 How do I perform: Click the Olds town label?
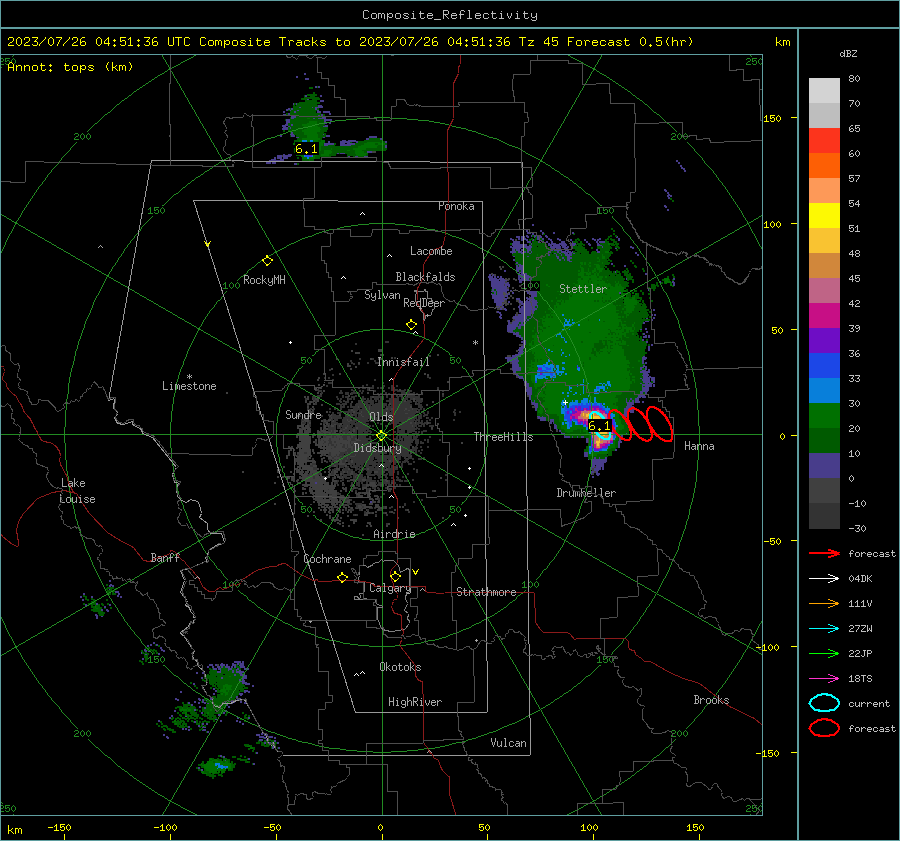click(x=381, y=417)
